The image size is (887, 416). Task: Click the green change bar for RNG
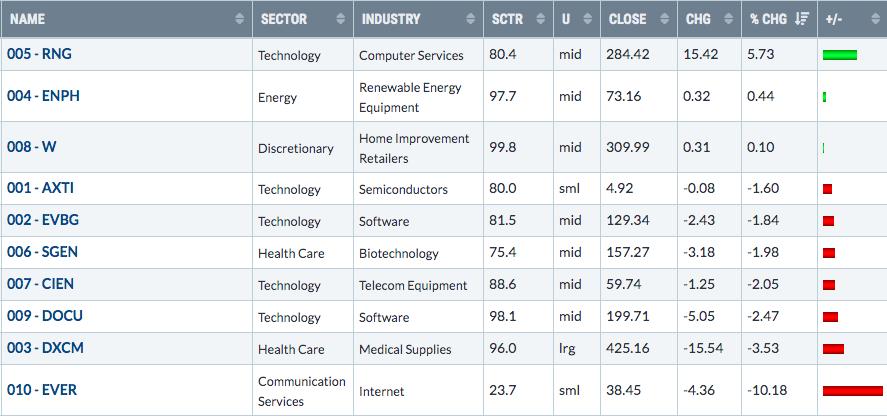pos(840,55)
